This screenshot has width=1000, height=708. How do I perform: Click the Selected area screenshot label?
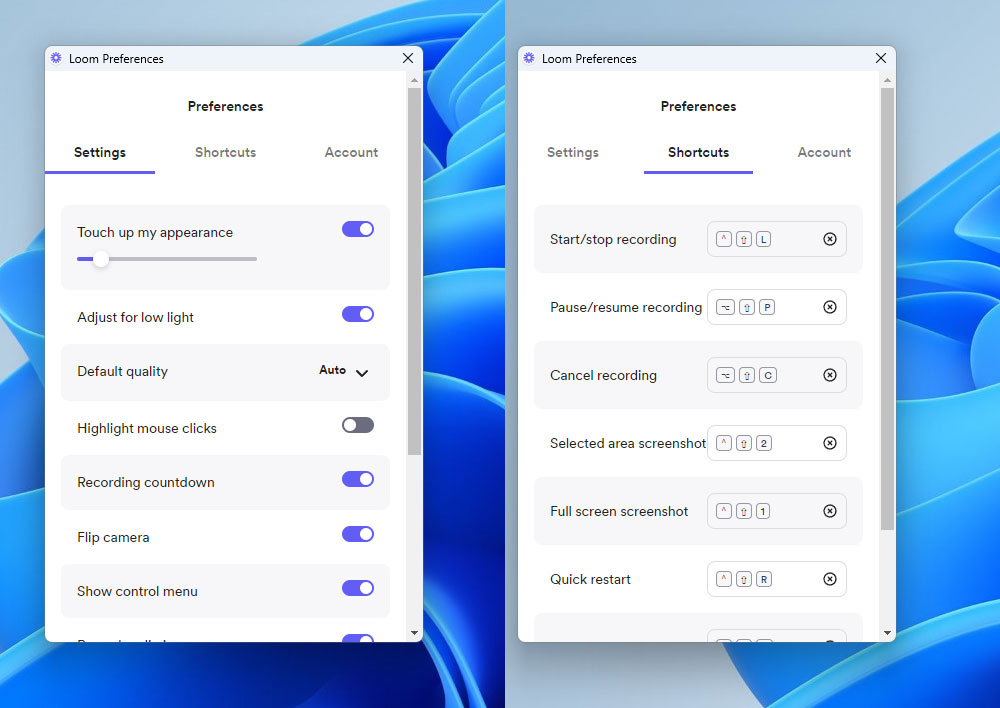(628, 443)
